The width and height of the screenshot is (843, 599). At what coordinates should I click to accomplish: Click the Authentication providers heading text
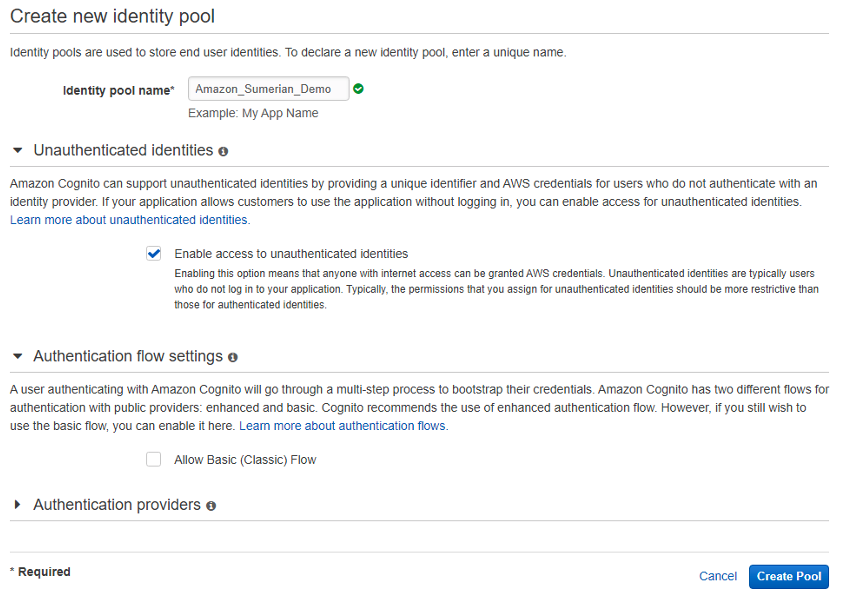pos(117,505)
